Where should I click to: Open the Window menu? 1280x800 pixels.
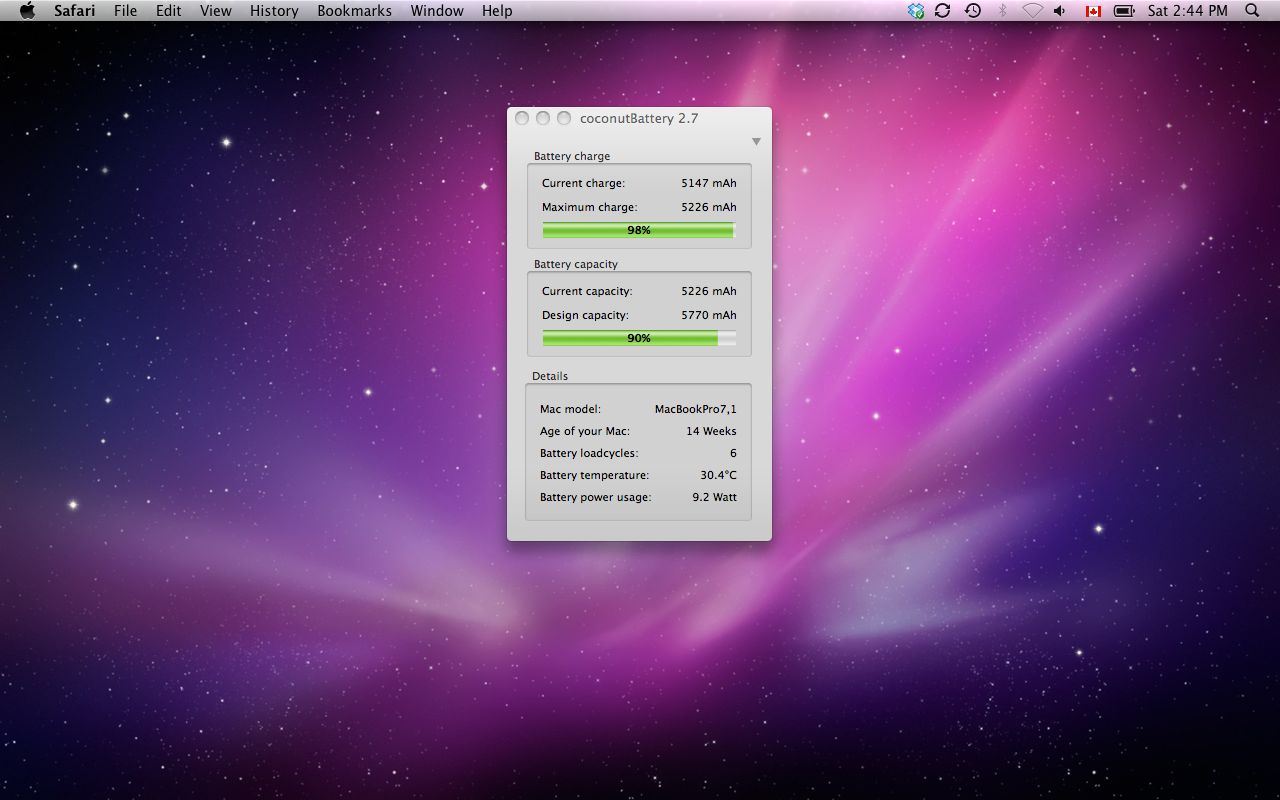click(x=437, y=11)
